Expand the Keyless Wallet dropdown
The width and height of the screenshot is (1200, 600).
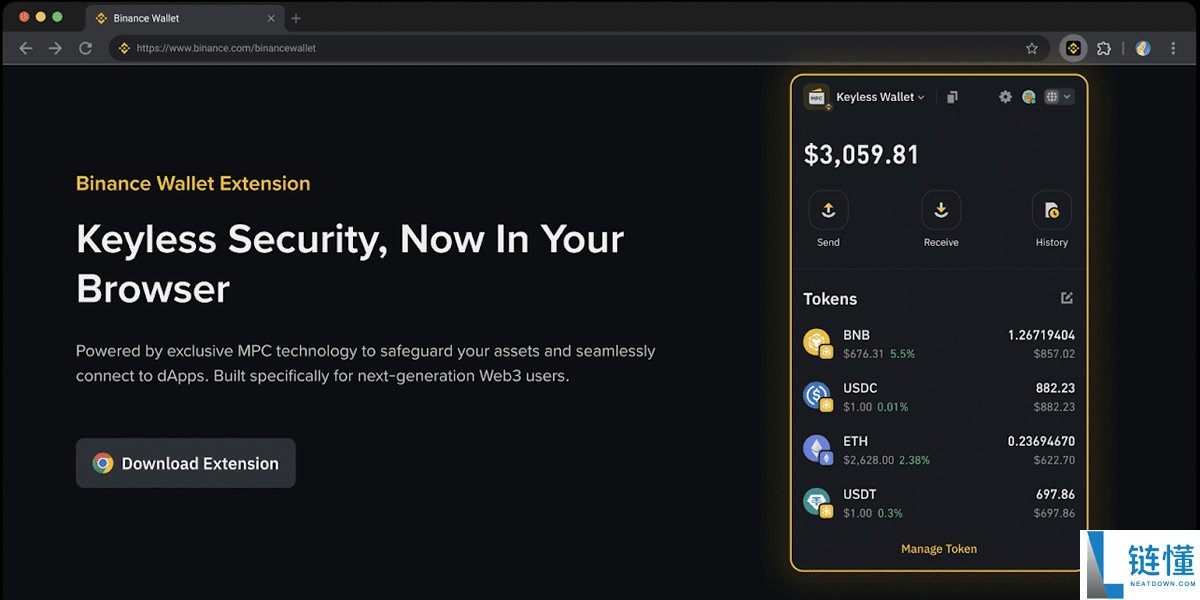click(880, 97)
